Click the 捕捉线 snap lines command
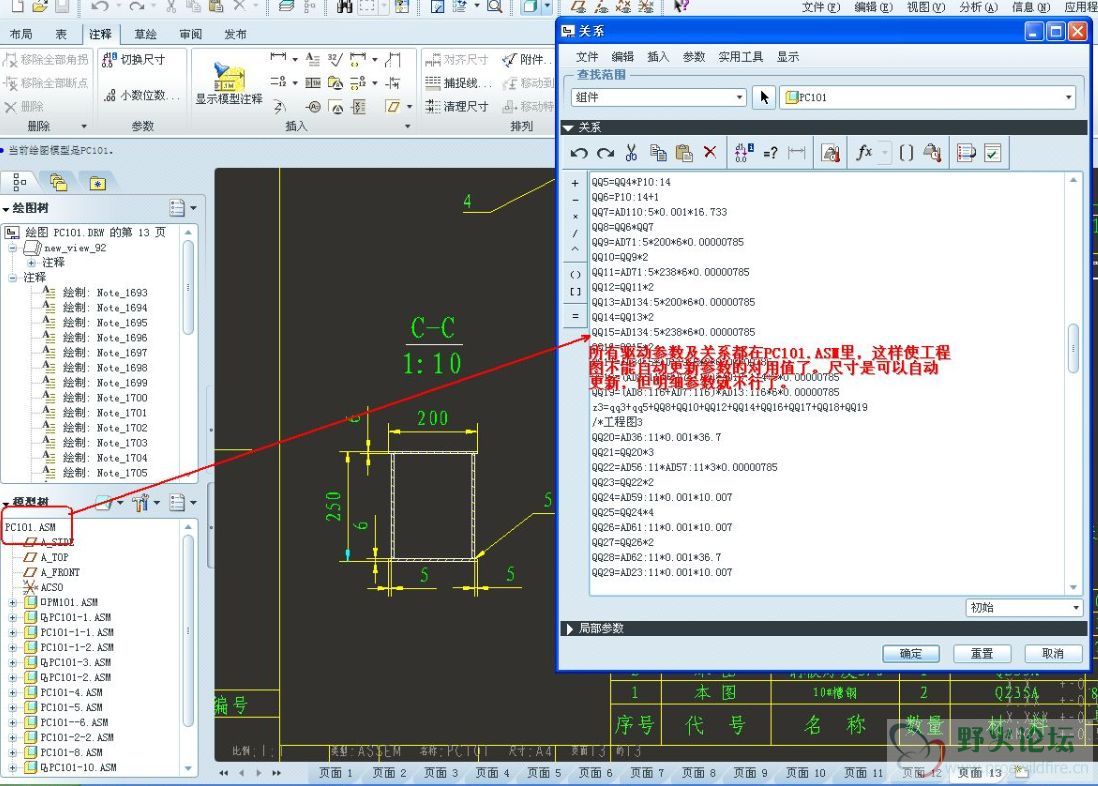 [459, 83]
